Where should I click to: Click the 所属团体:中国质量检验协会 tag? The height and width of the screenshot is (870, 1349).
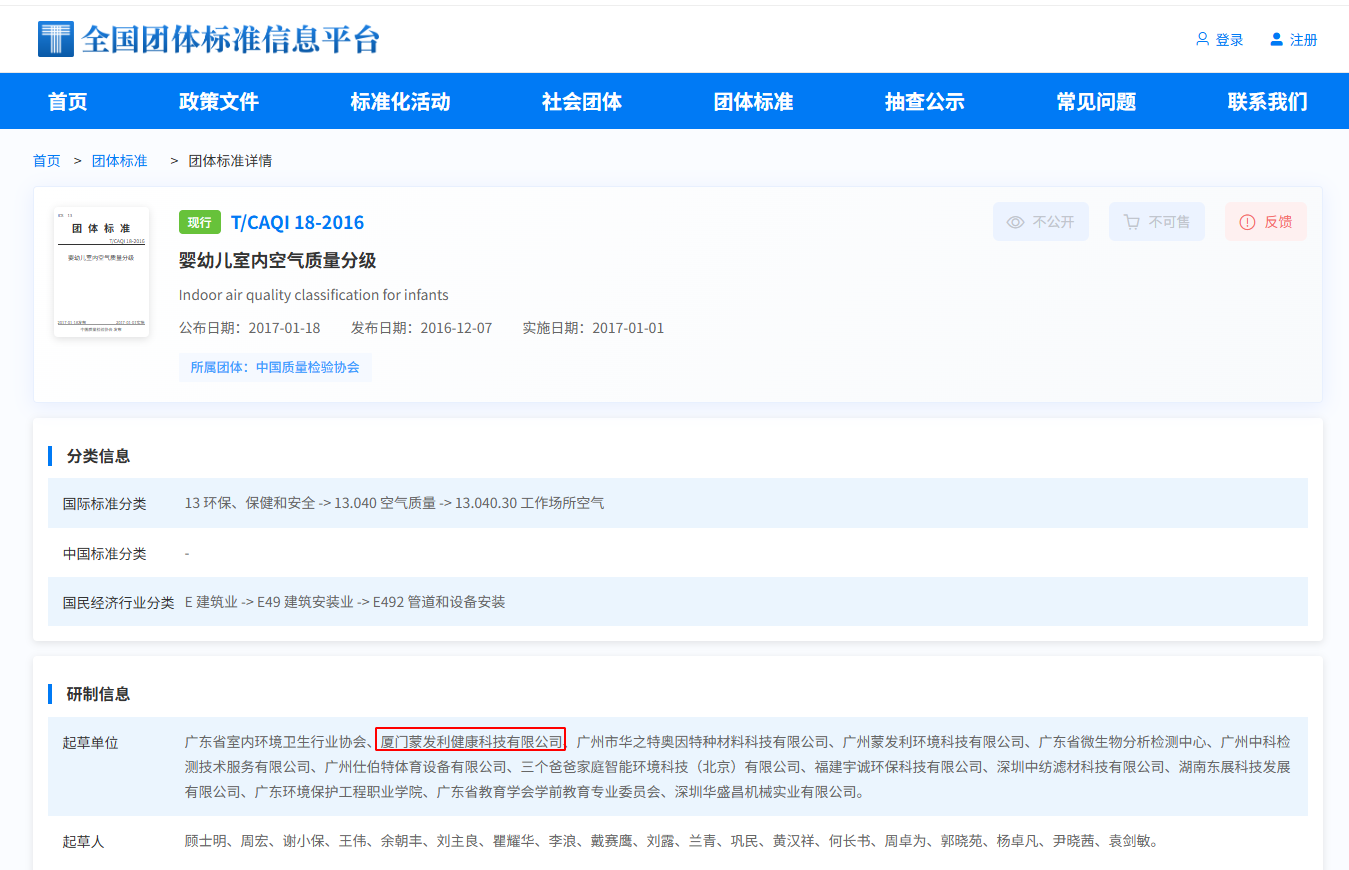click(x=276, y=367)
